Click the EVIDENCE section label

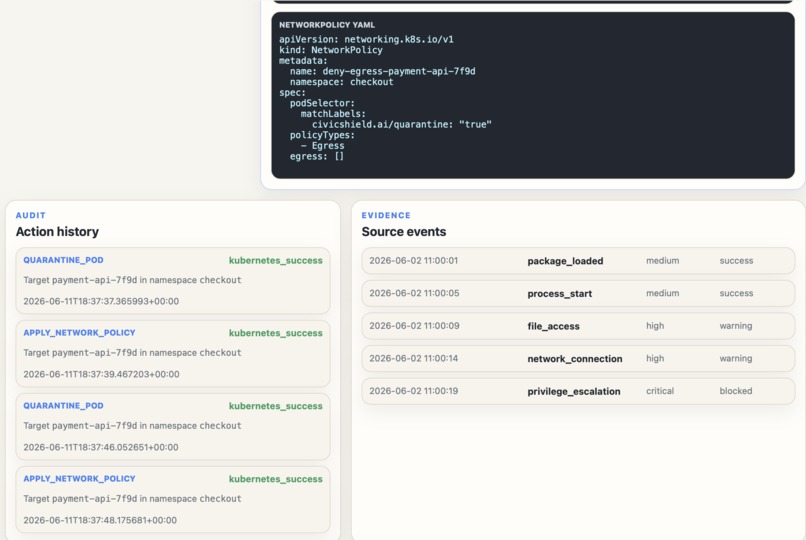[x=386, y=215]
